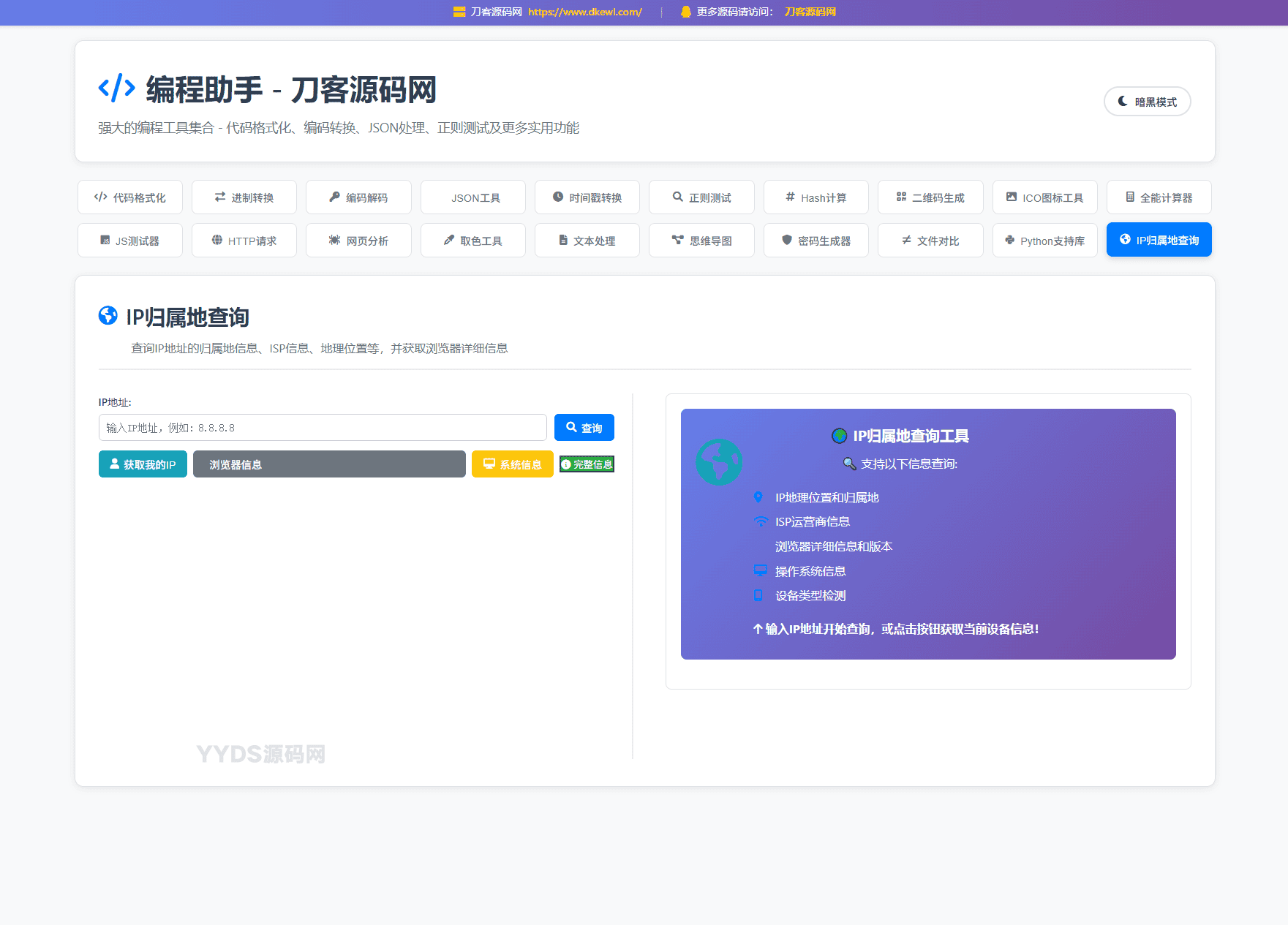Toggle dark mode (暗黑模式) button

[x=1147, y=102]
